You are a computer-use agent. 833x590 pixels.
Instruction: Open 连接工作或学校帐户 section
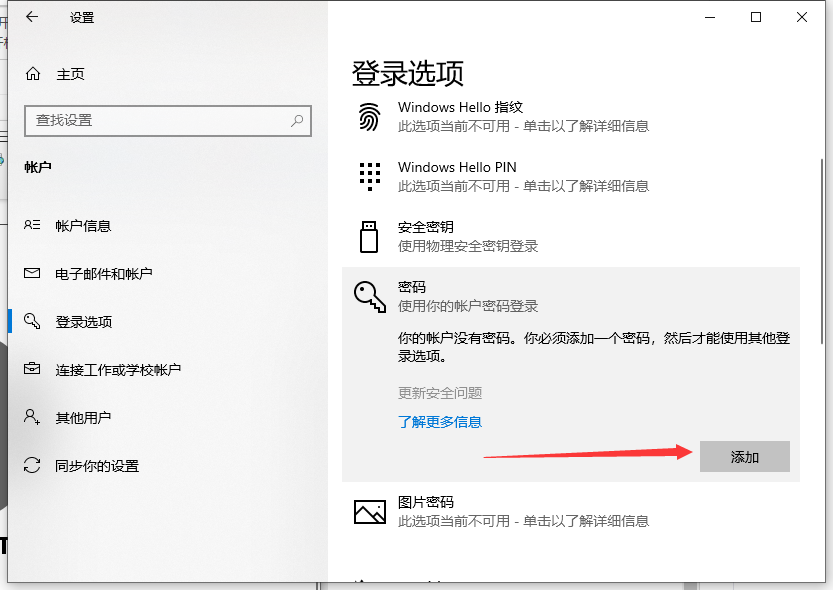[x=118, y=370]
